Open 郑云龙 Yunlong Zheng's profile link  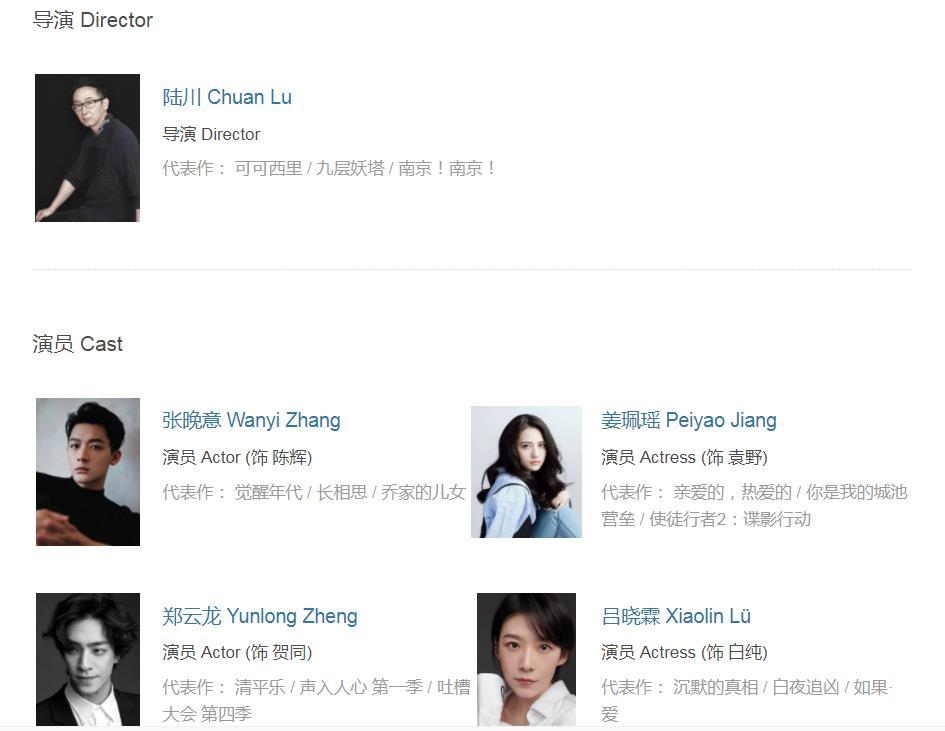tap(260, 616)
